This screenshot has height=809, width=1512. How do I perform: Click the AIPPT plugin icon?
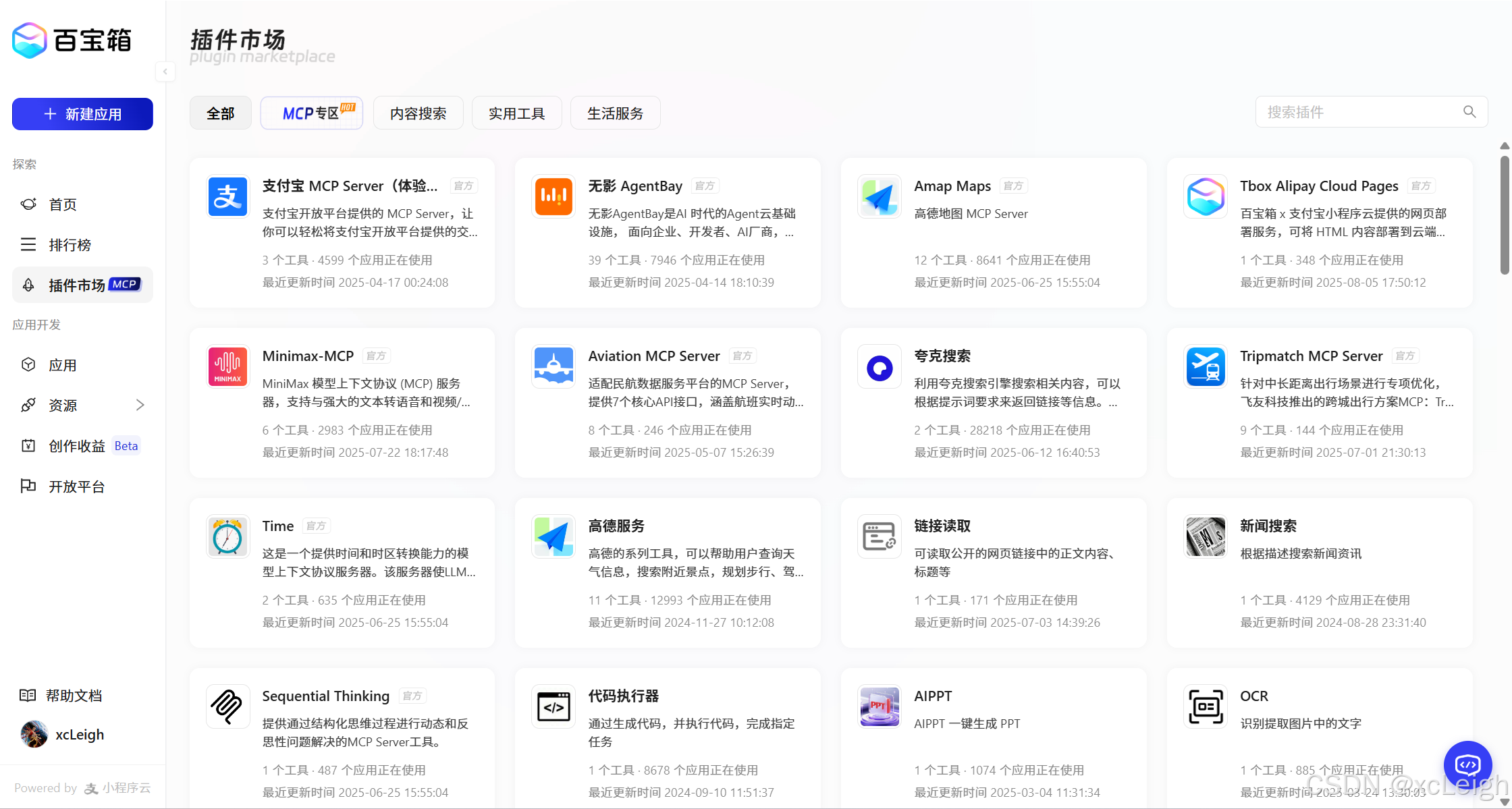pos(880,707)
